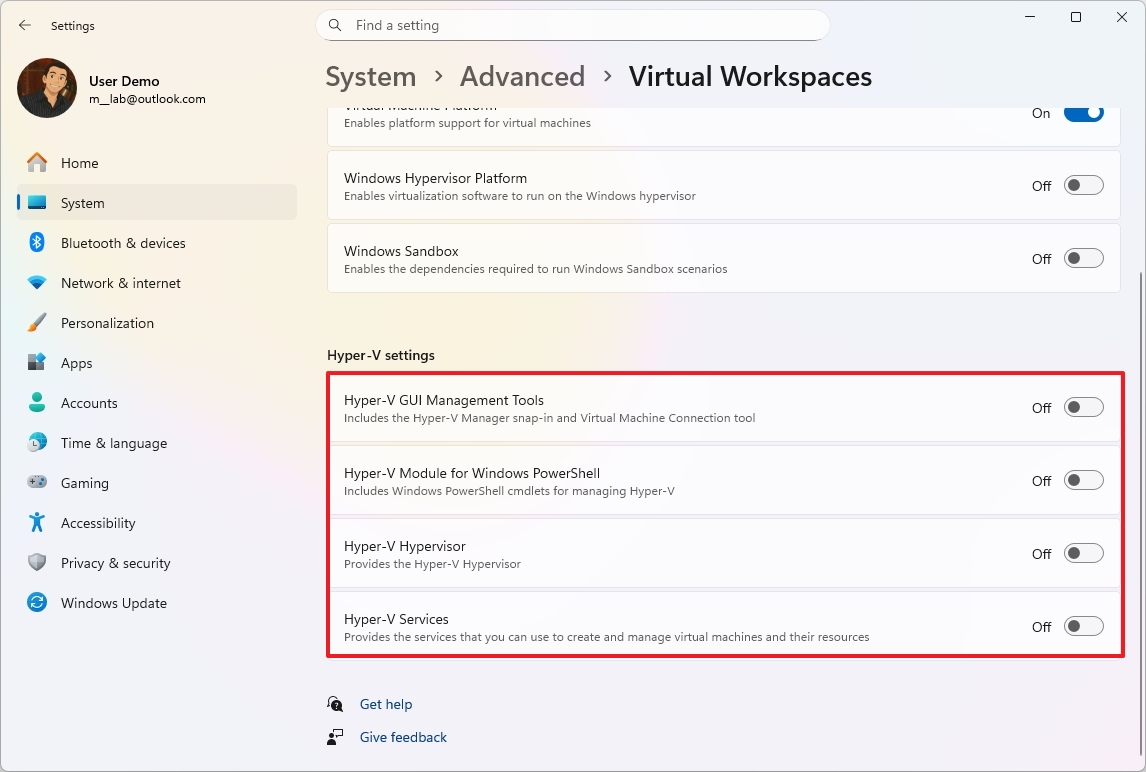Open the Apps section
This screenshot has height=772, width=1146.
click(77, 362)
